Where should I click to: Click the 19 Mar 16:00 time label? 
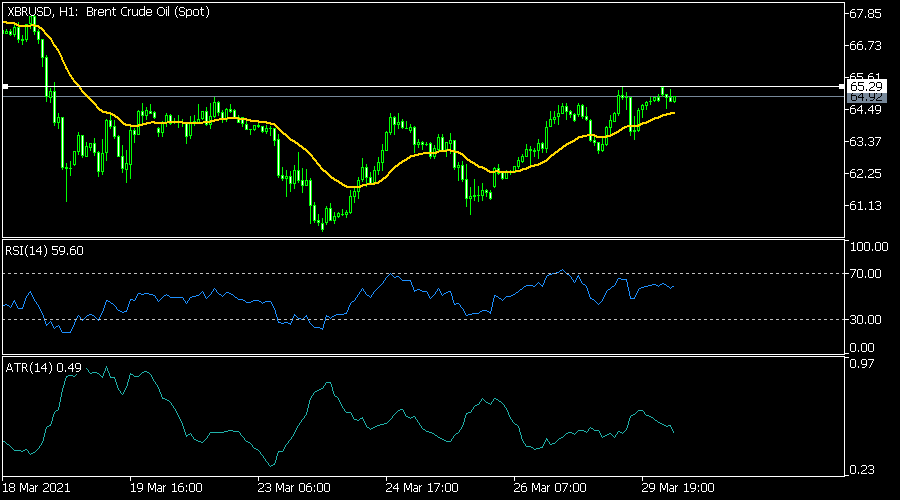pos(165,489)
